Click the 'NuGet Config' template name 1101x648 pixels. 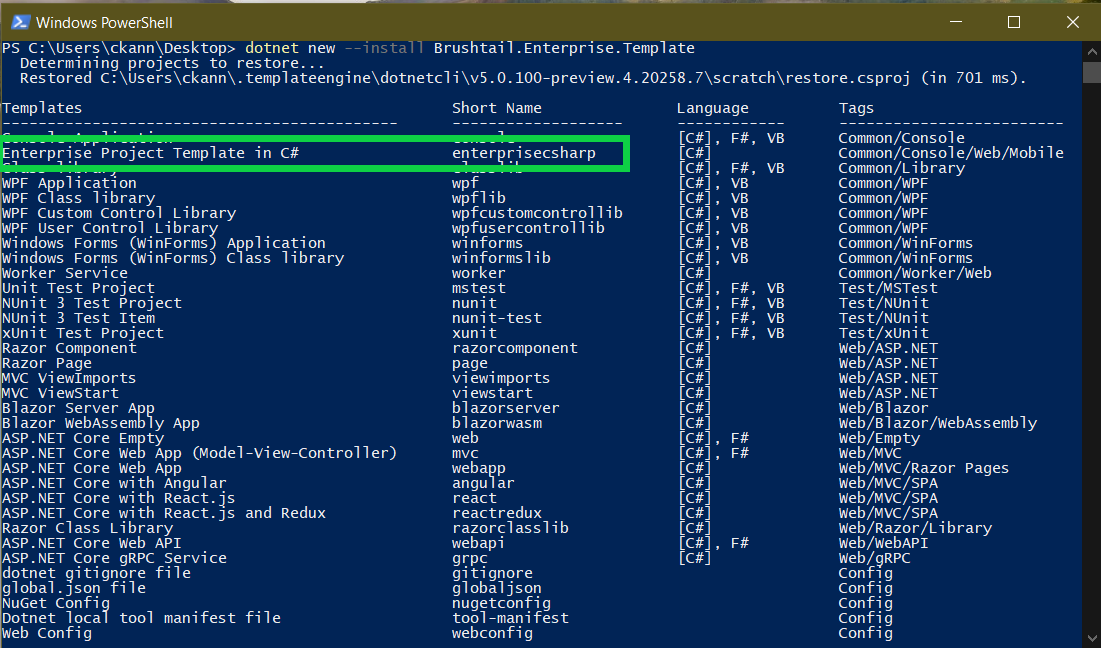(55, 604)
